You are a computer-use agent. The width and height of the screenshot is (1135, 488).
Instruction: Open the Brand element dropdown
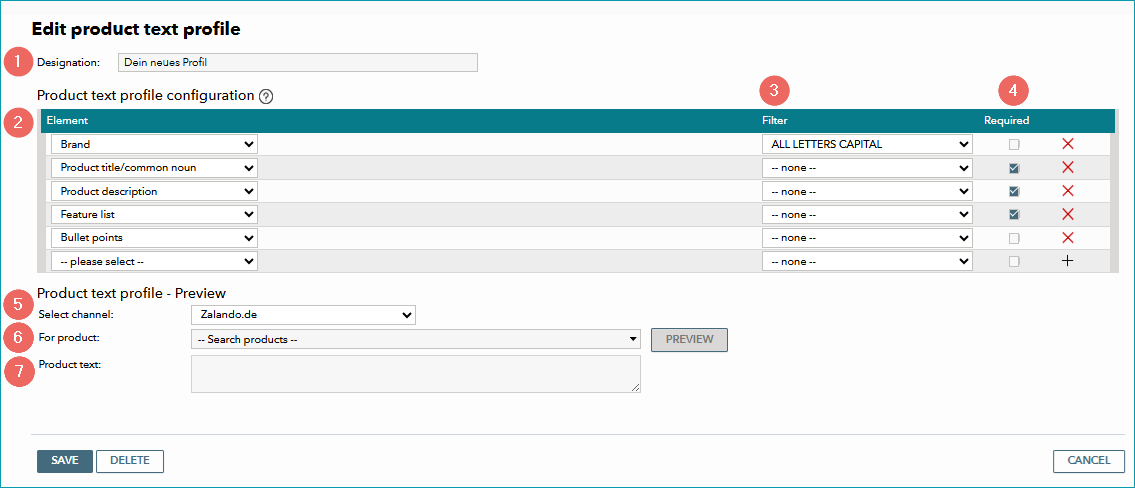154,144
